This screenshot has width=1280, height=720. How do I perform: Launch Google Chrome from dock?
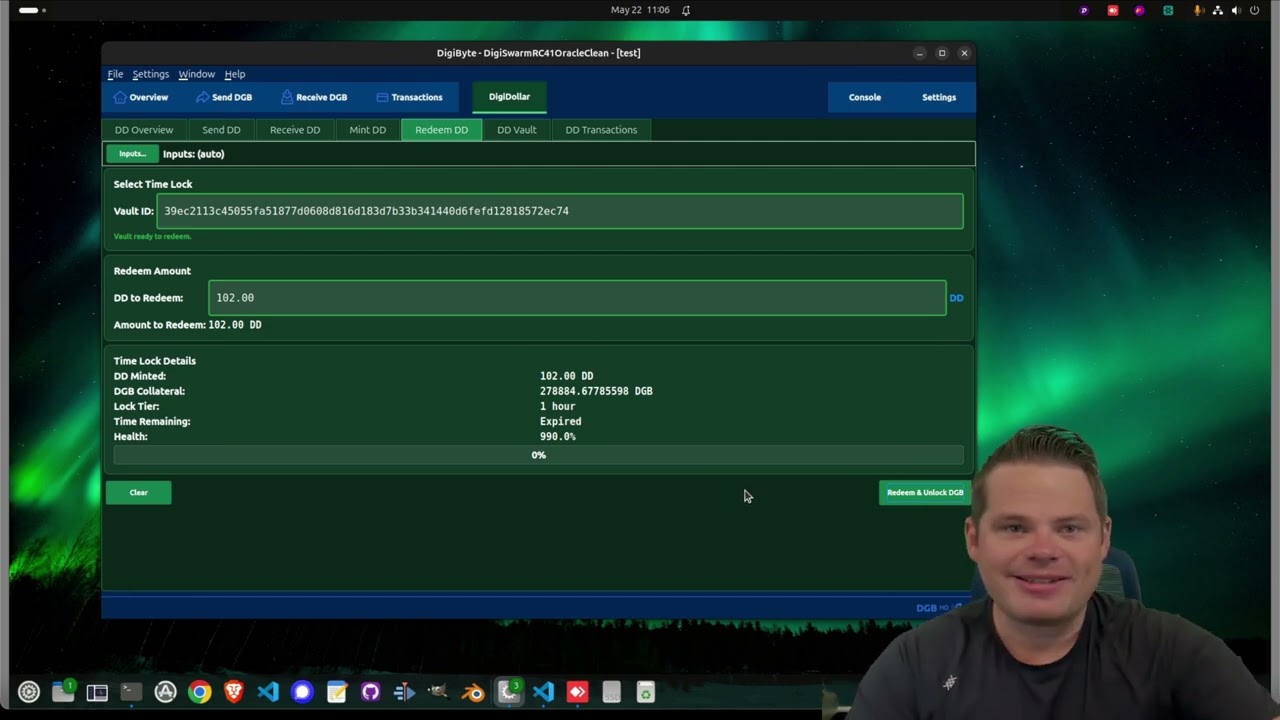(200, 692)
